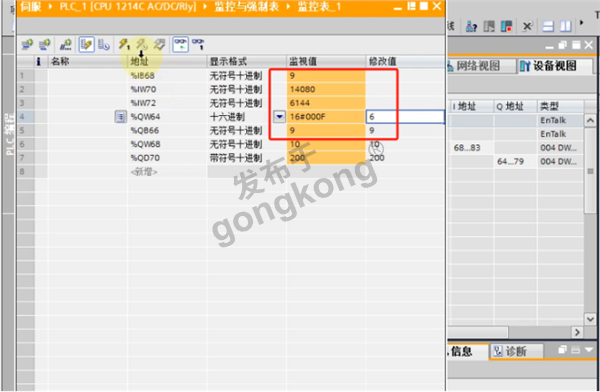Click the start CPU icon in main toolbar
Viewport: 600px width, 392px height.
click(489, 26)
